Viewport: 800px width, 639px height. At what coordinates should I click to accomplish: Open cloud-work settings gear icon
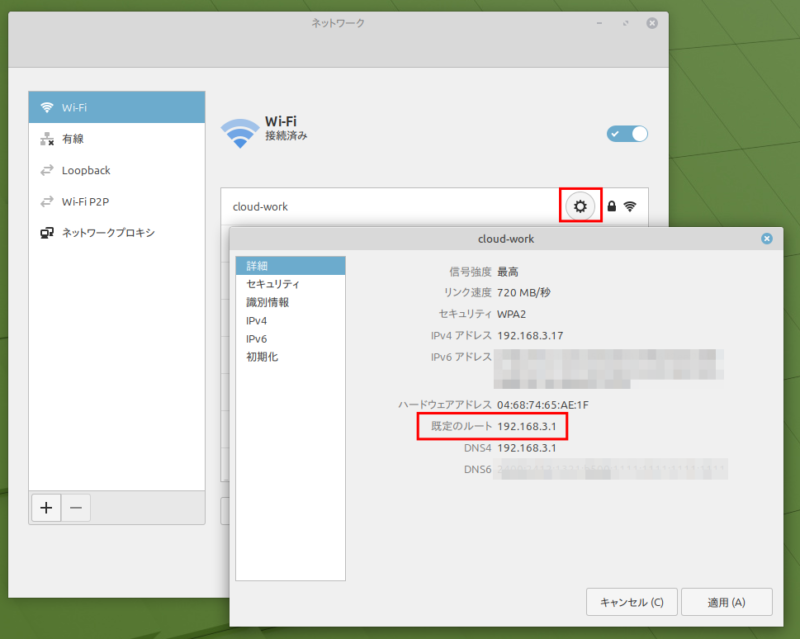click(580, 206)
